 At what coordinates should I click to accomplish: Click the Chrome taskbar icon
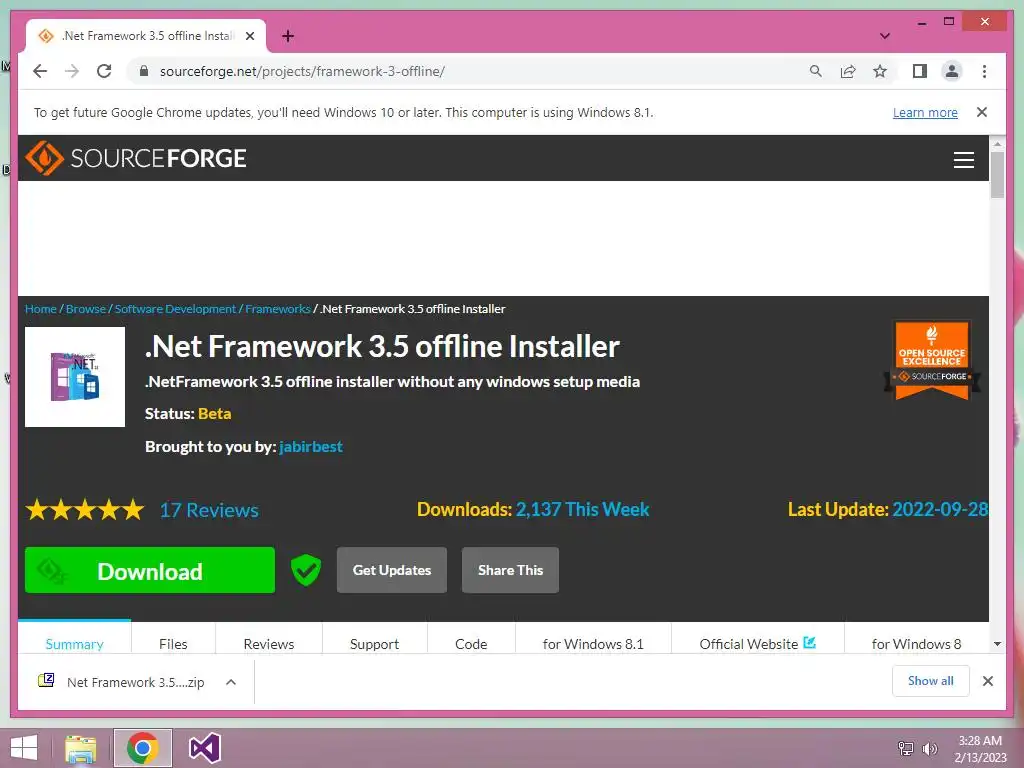click(x=142, y=748)
